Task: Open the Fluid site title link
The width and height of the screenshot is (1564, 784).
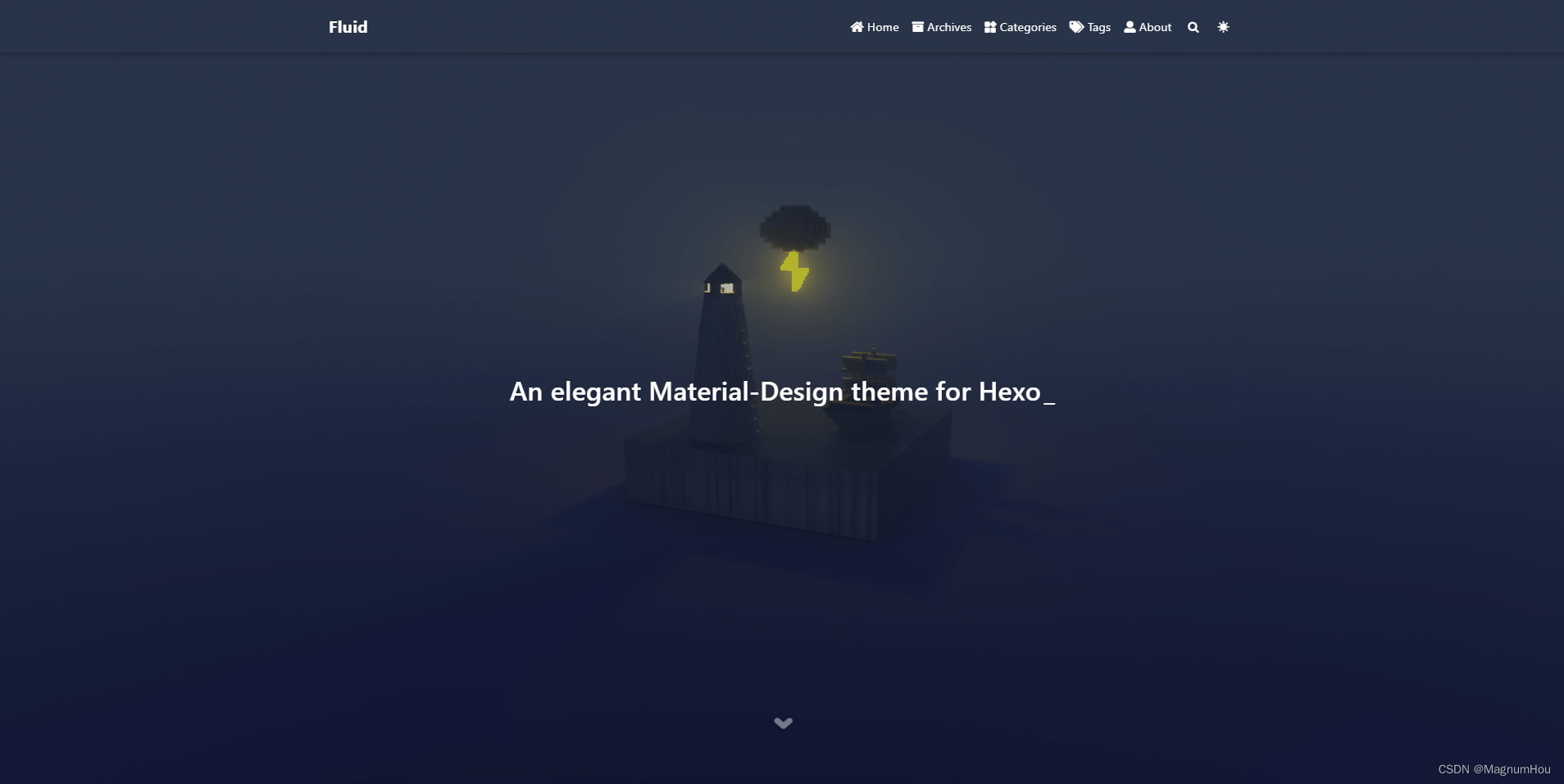Action: [348, 27]
